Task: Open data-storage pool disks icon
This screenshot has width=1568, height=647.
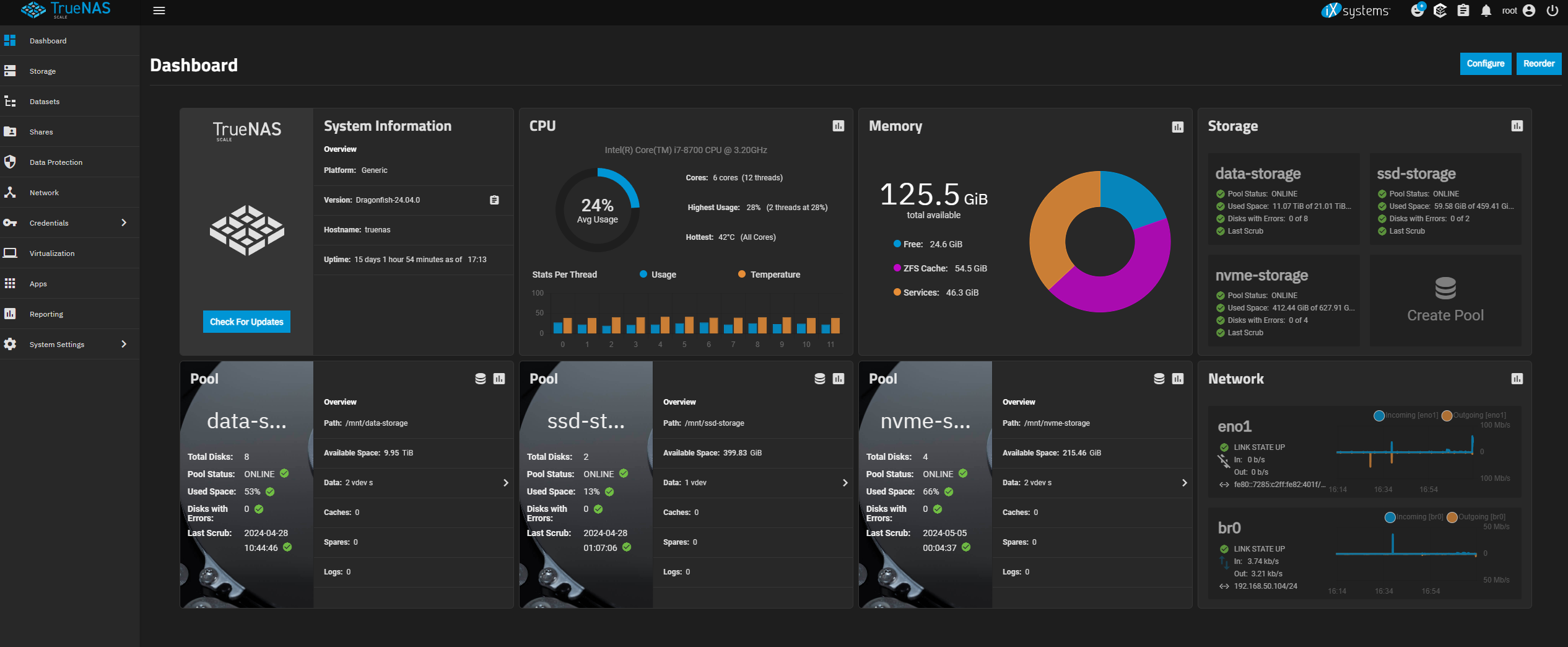Action: coord(480,379)
